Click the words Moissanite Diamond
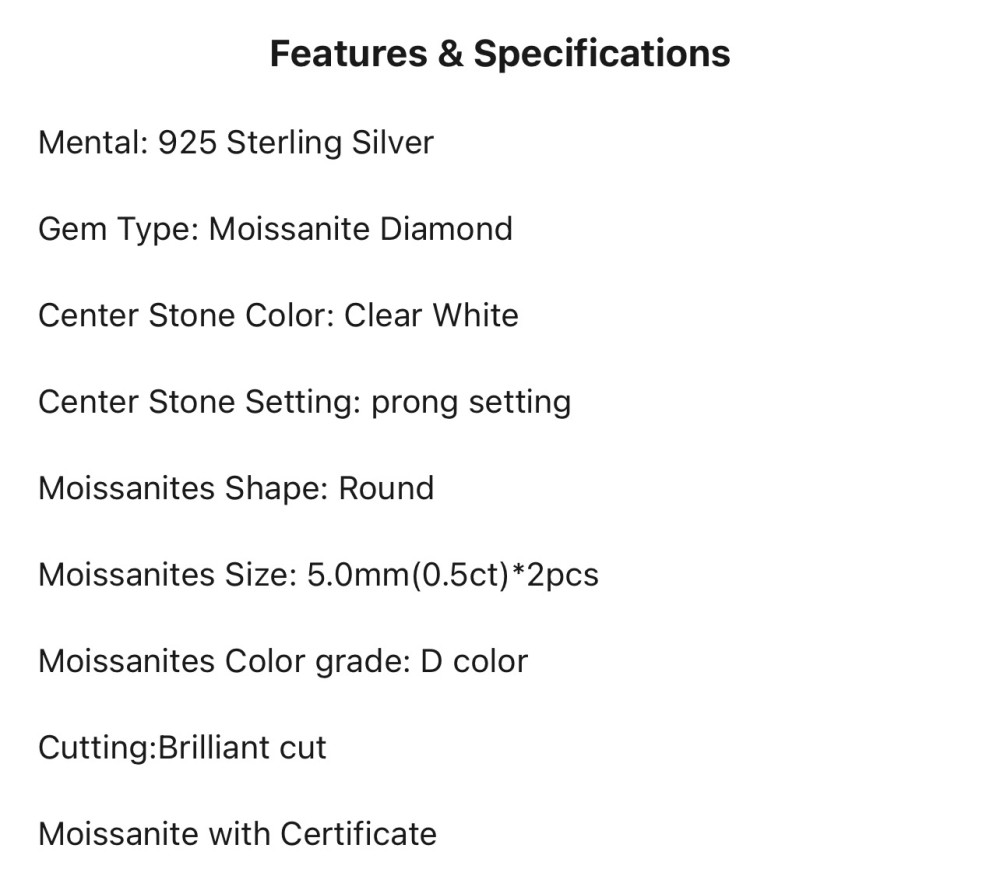Image resolution: width=1000 pixels, height=887 pixels. [361, 229]
